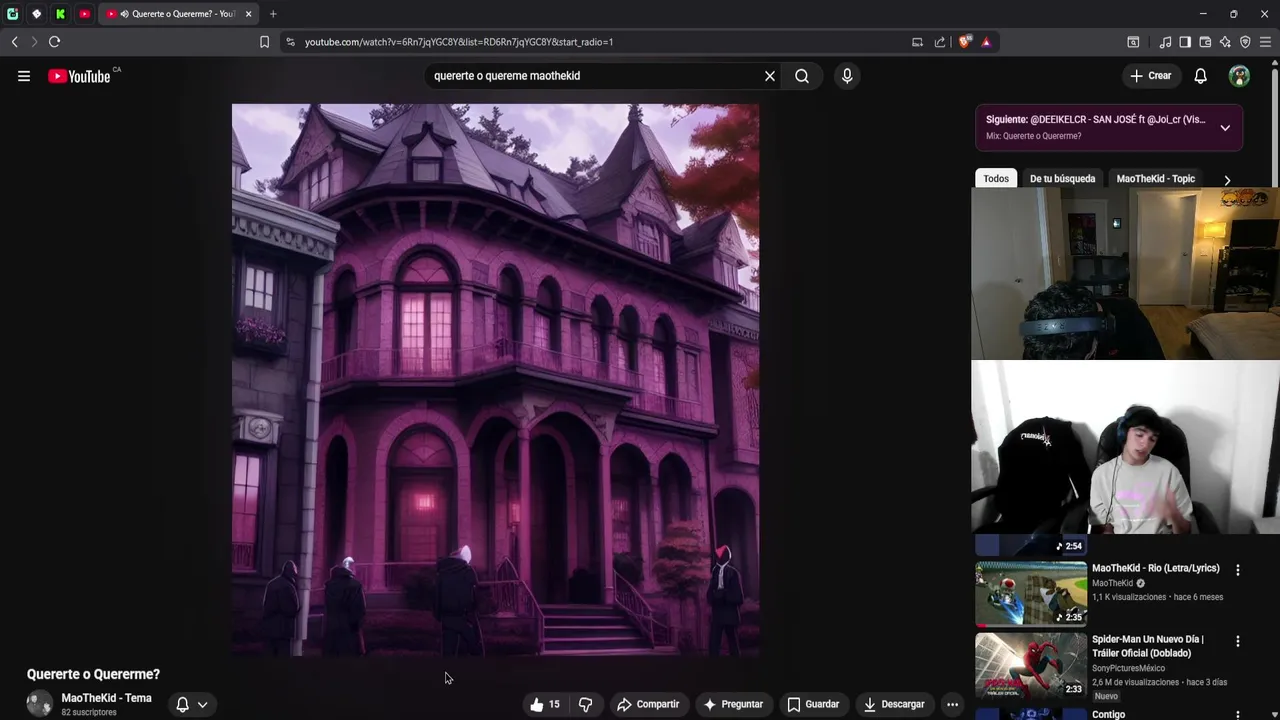Image resolution: width=1280 pixels, height=720 pixels.
Task: Open Brave Rewards triangle icon
Action: tap(986, 42)
